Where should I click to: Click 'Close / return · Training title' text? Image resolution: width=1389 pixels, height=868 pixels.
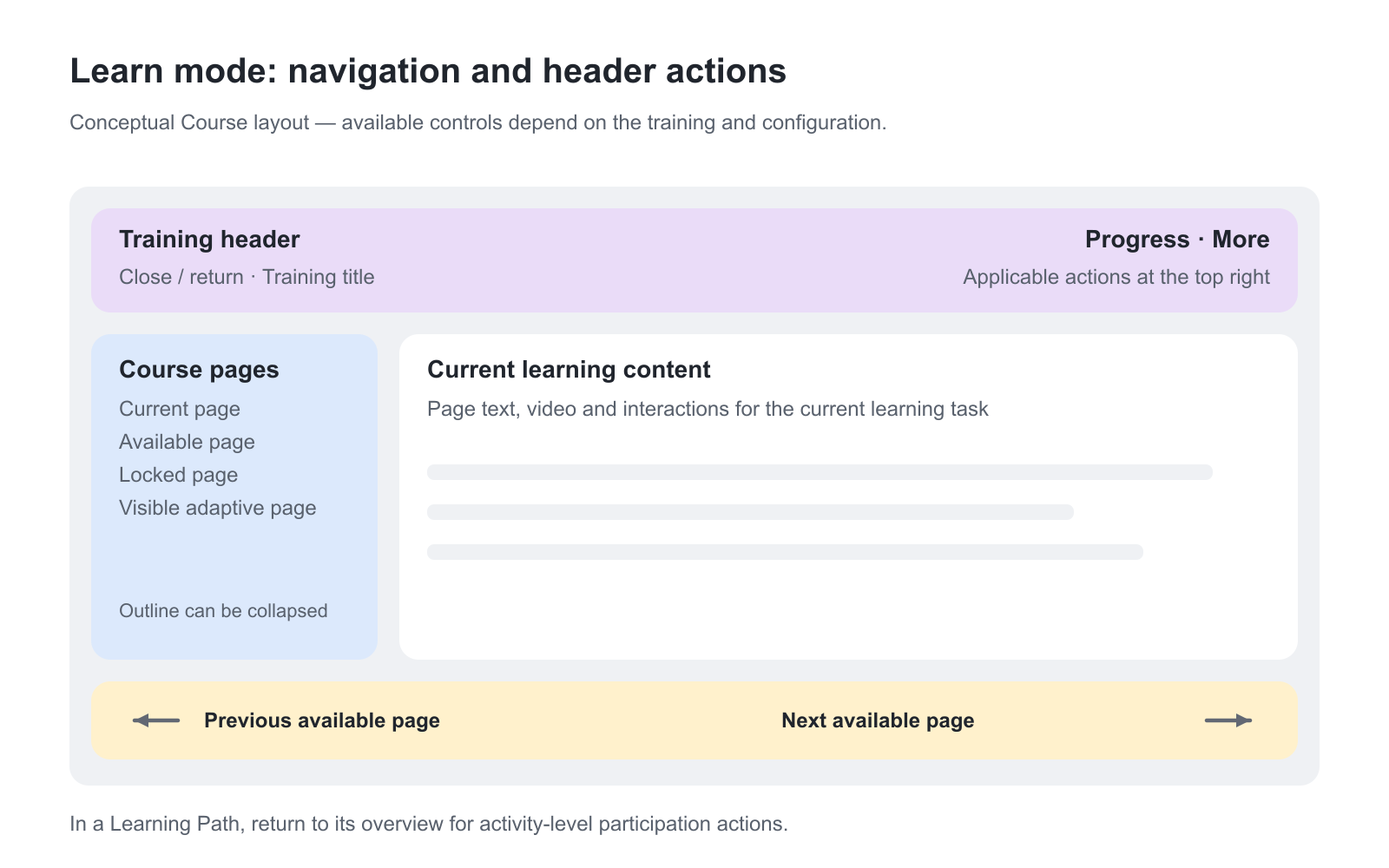click(247, 277)
